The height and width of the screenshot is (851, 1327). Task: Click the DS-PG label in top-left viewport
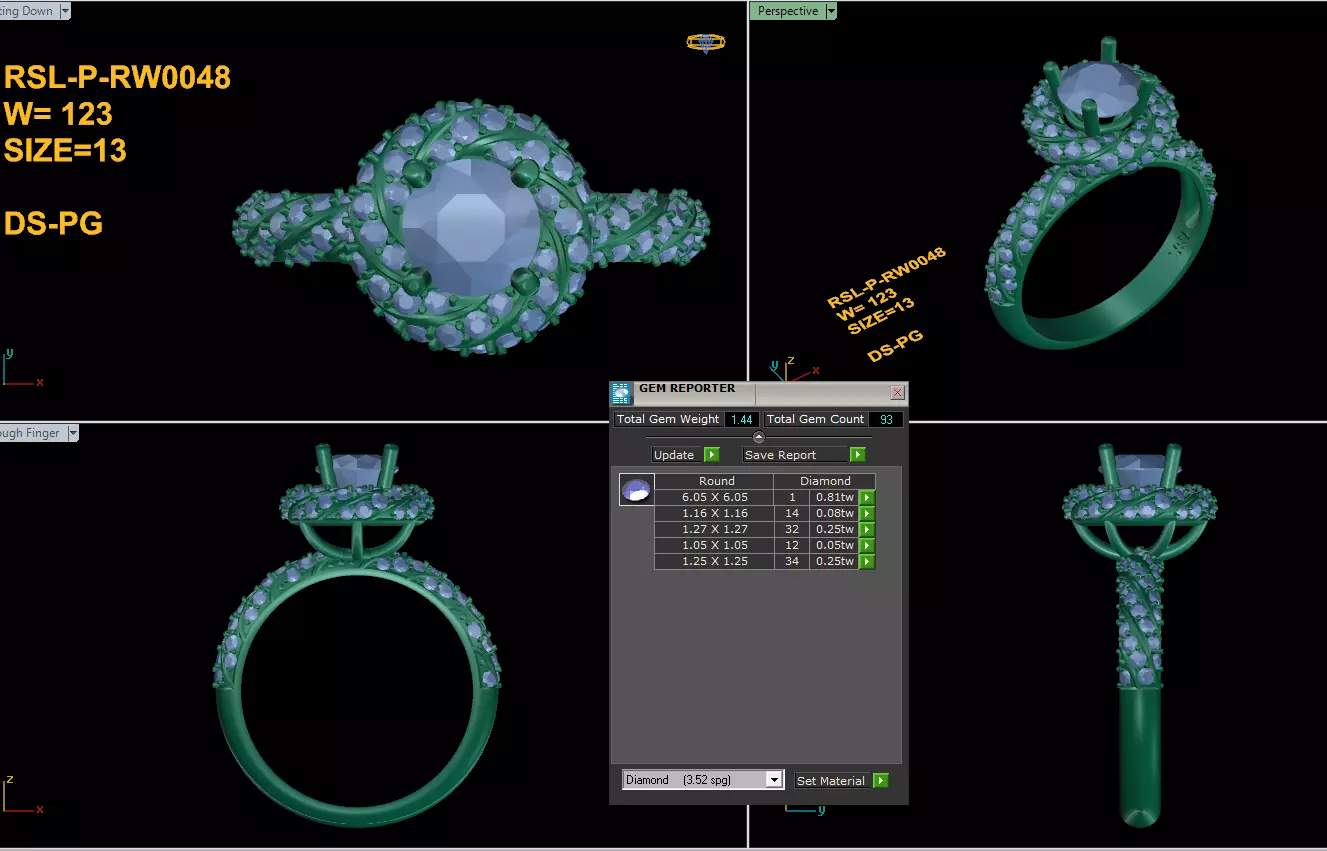[x=54, y=223]
